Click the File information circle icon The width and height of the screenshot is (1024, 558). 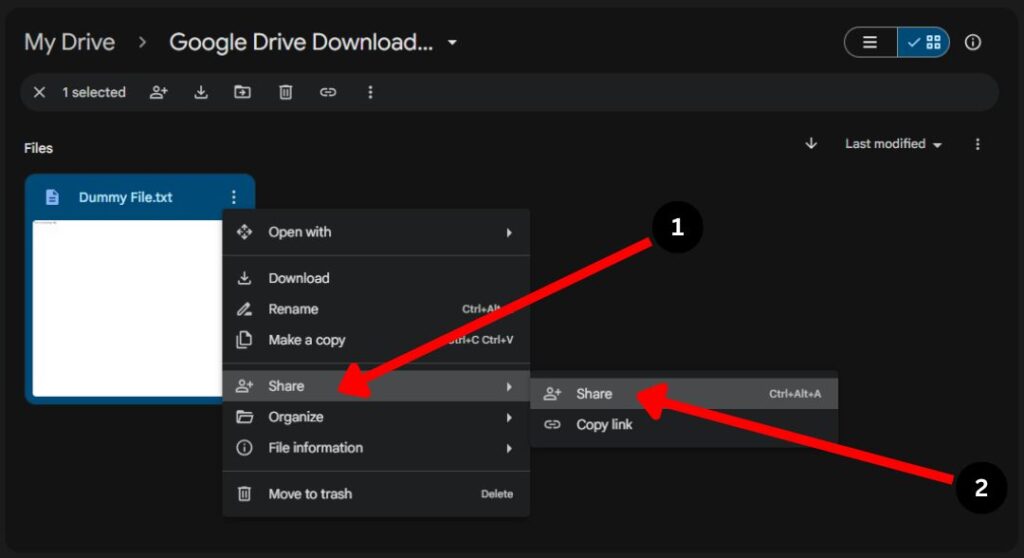coord(244,448)
